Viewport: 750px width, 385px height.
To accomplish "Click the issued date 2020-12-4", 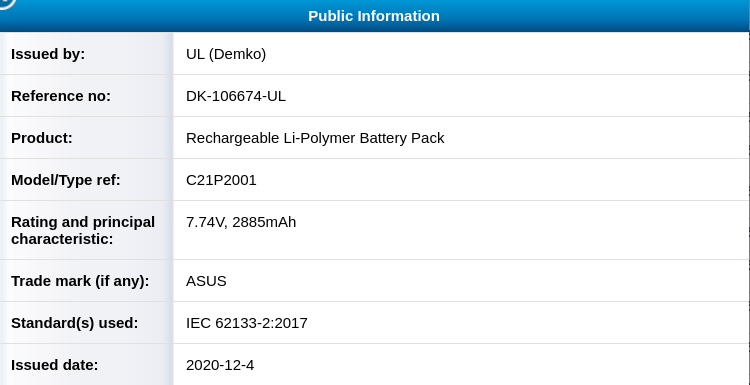I will click(220, 365).
